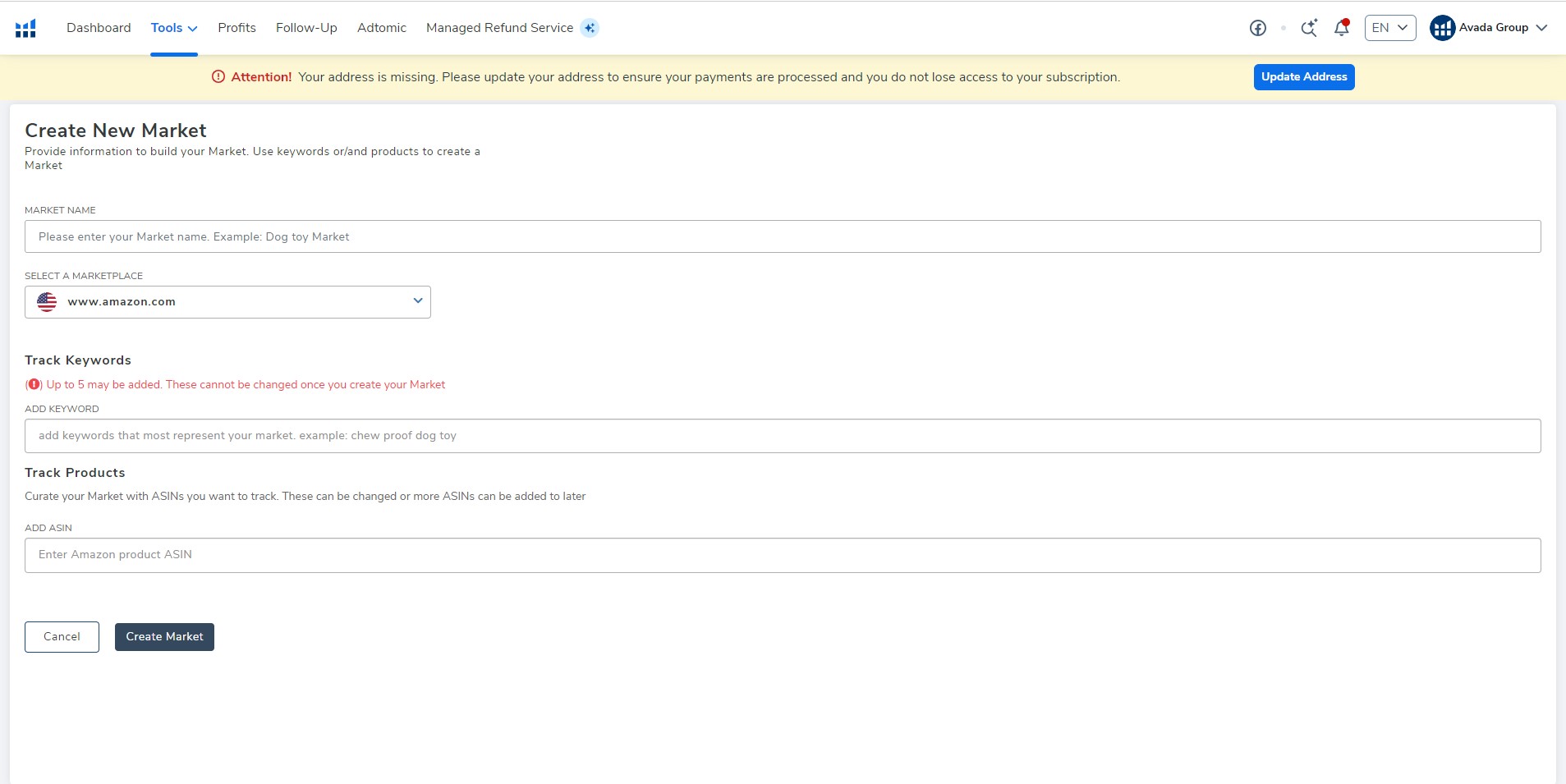Screen dimensions: 1566x784
Task: Click the Create Market button
Action: point(164,637)
